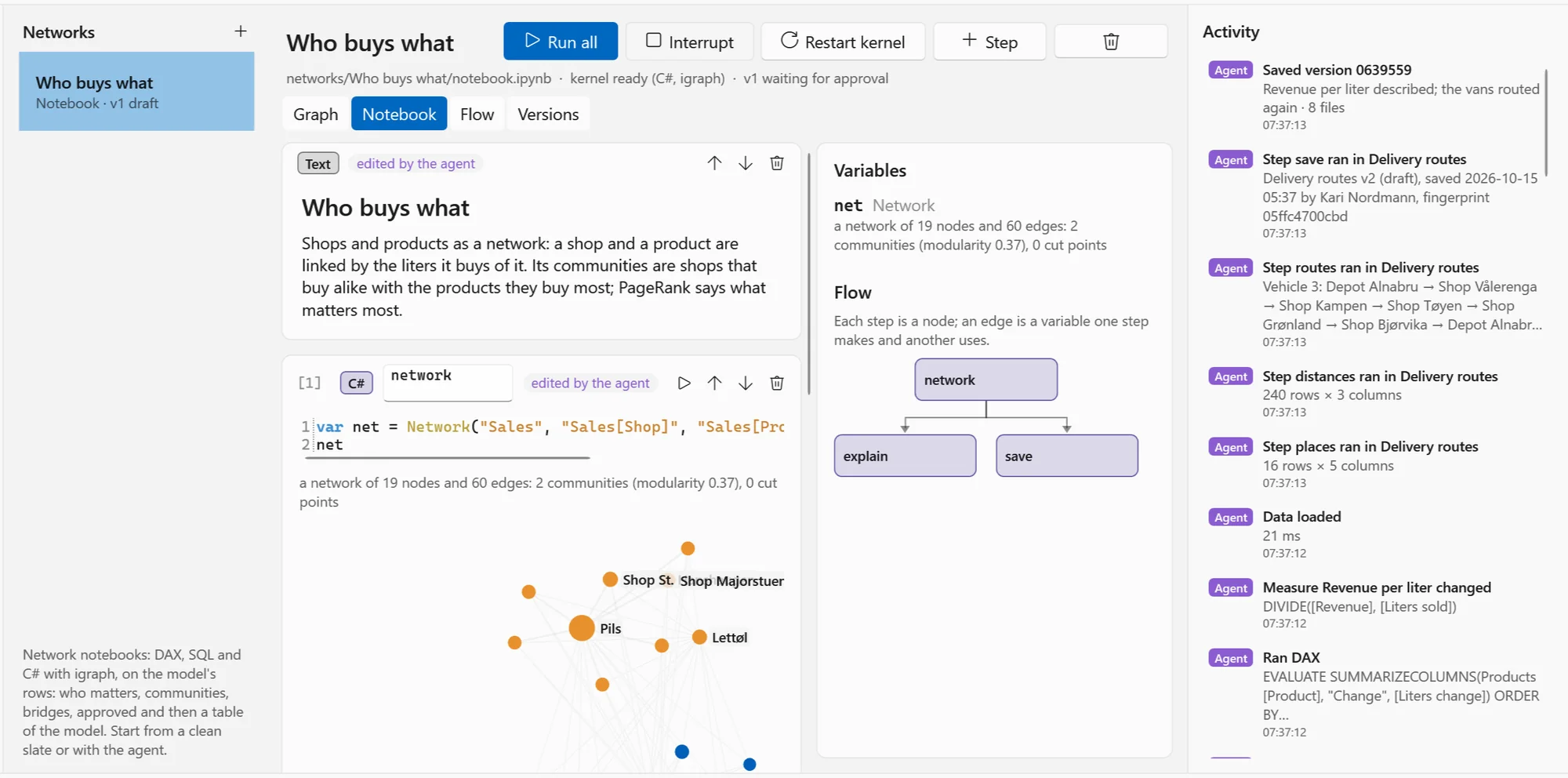The image size is (1568, 778).
Task: Click the Interrupt button
Action: [689, 42]
